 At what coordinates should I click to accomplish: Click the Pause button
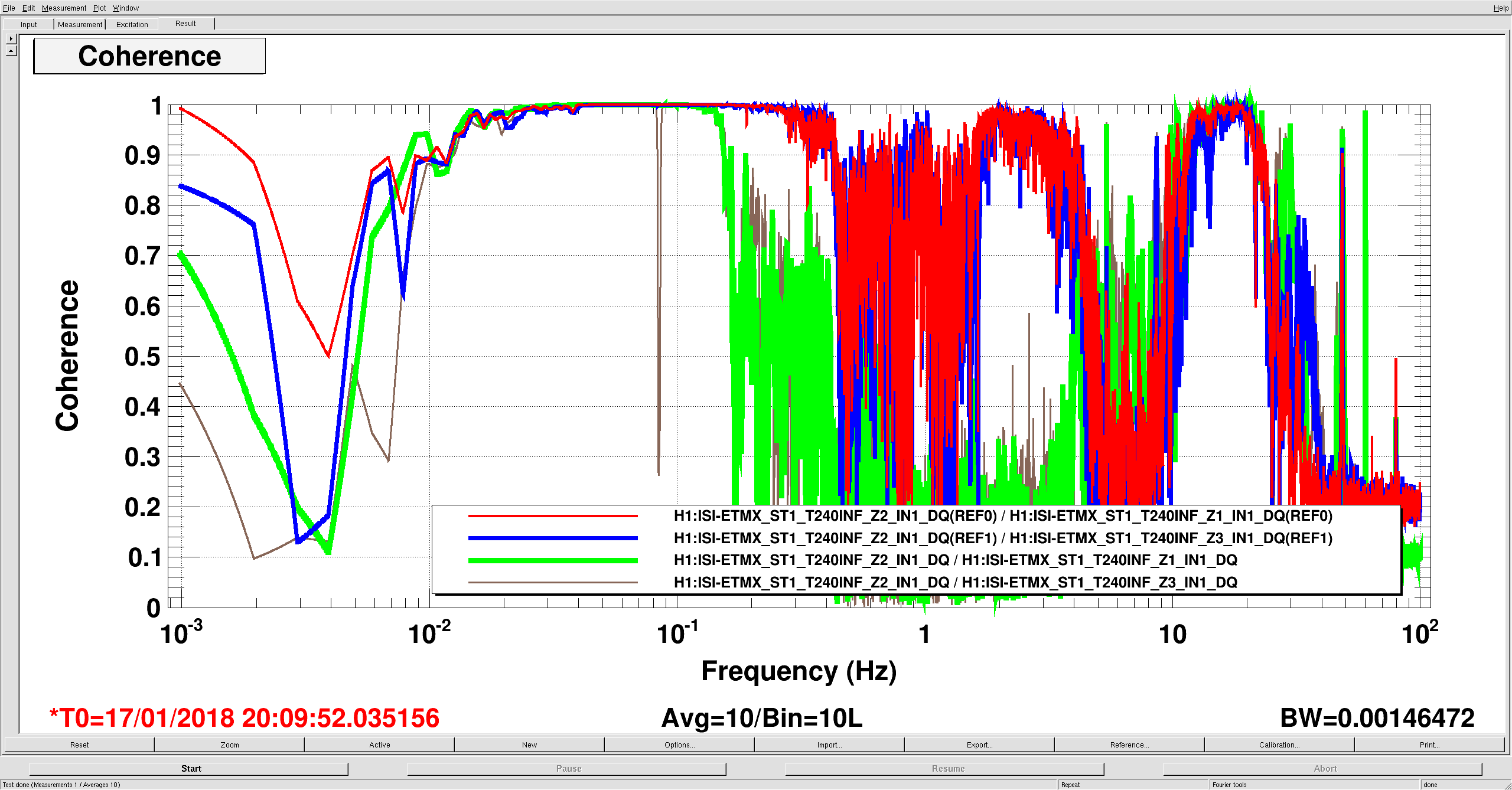567,768
